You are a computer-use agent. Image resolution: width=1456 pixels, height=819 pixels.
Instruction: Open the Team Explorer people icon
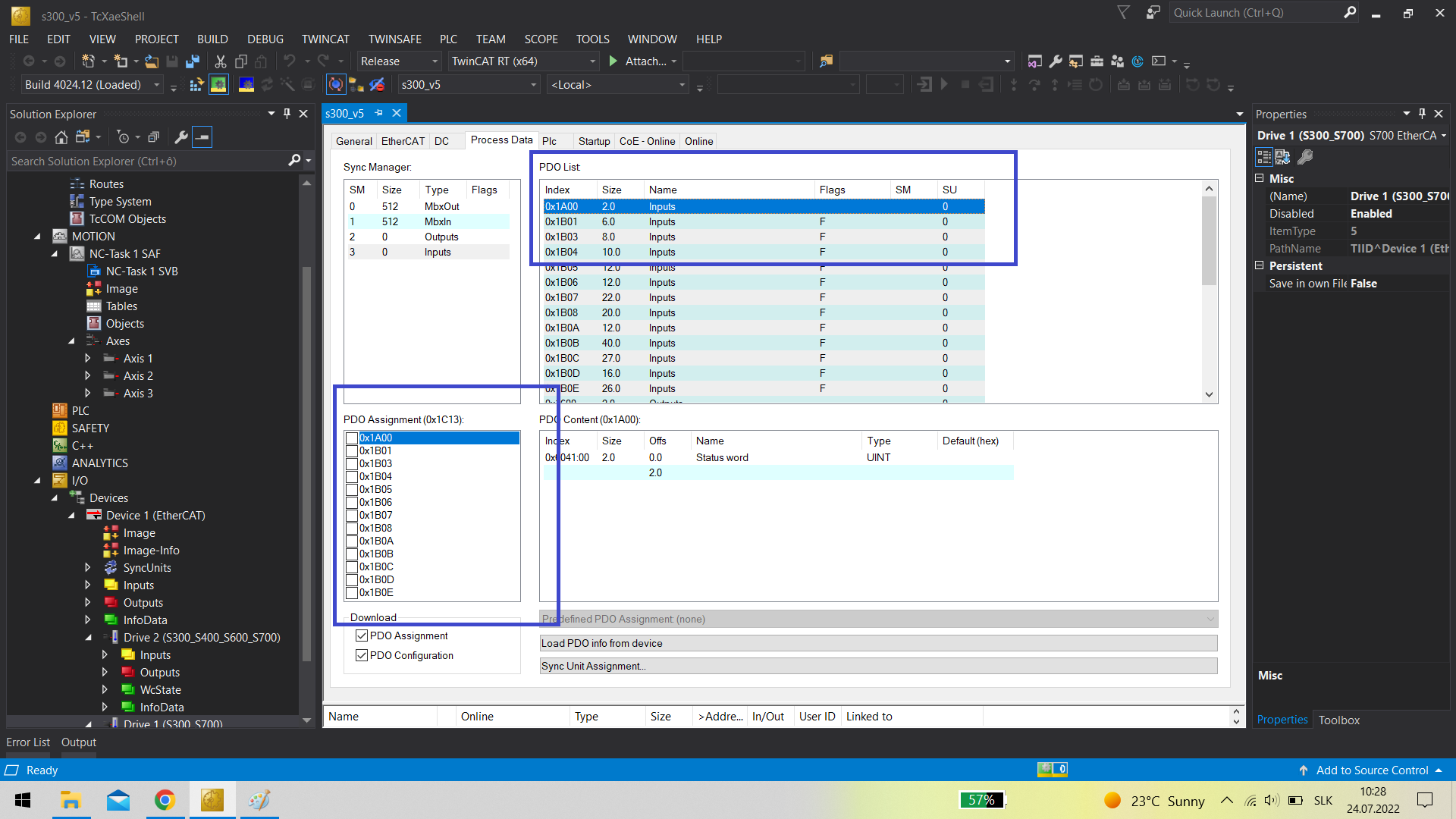(x=1117, y=61)
